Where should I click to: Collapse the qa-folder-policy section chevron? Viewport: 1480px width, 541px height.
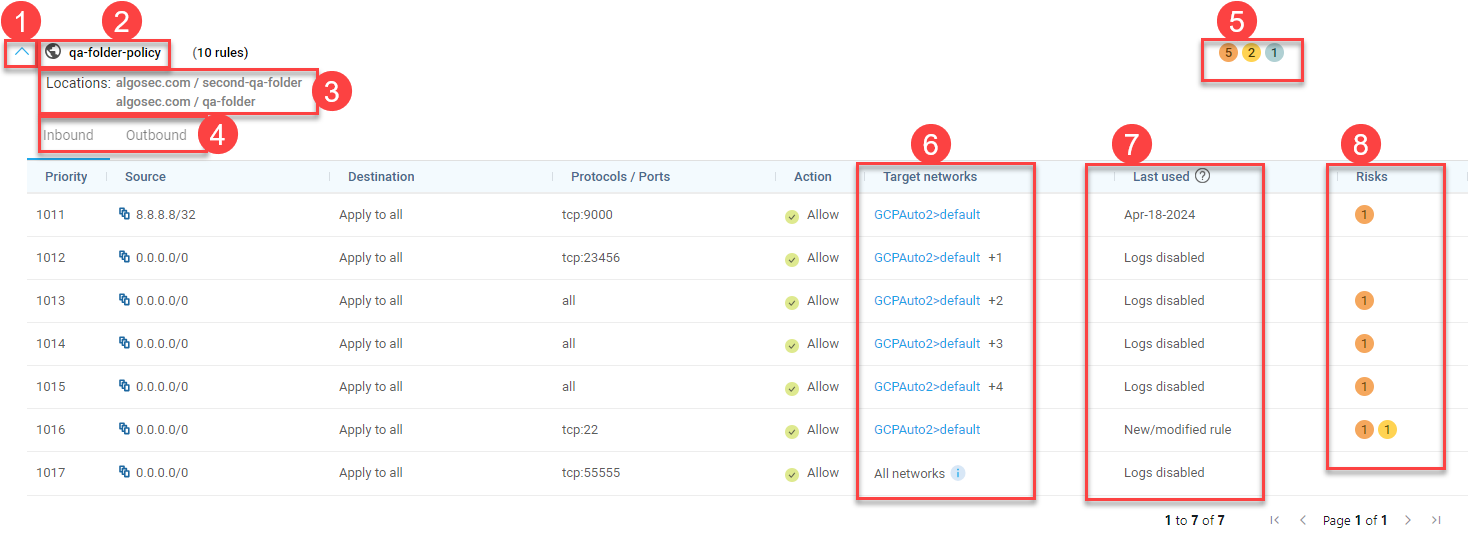(22, 52)
